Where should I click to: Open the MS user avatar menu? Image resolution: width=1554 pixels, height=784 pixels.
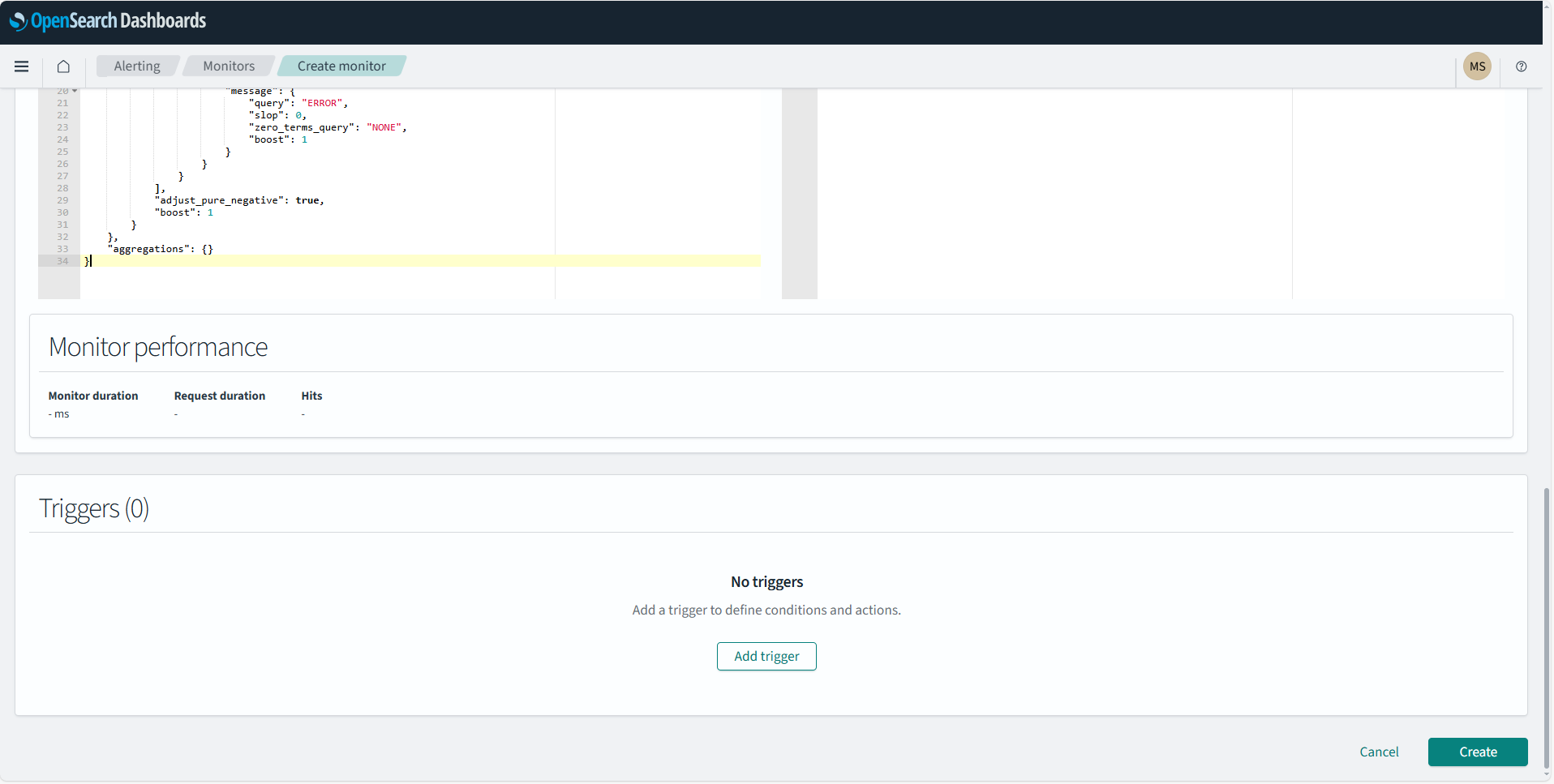click(x=1476, y=66)
